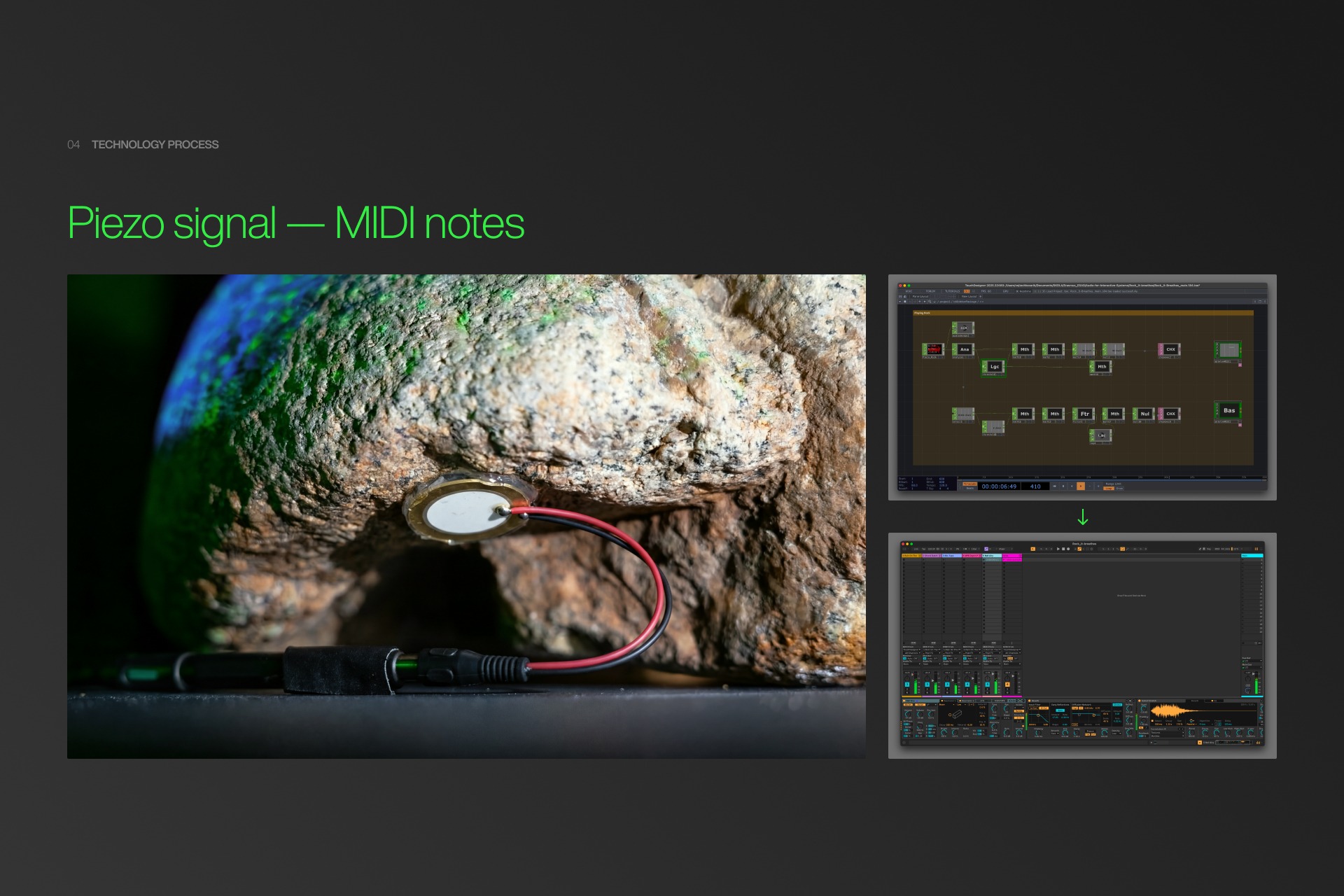The width and height of the screenshot is (1344, 896).
Task: Click the "TECHNOLOGY PROCESS" section label
Action: pos(155,144)
